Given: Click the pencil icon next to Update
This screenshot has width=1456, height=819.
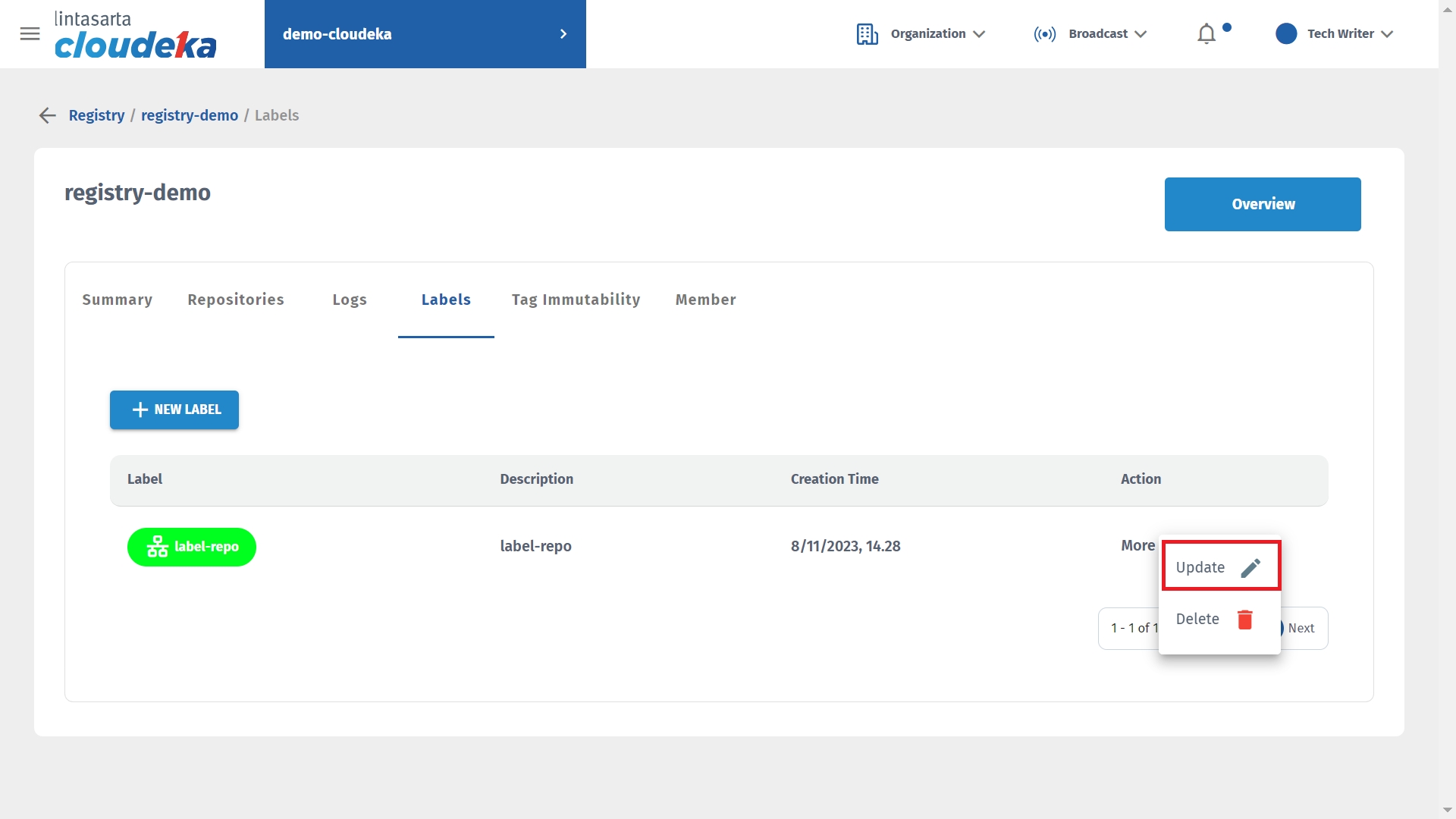Looking at the screenshot, I should [x=1250, y=568].
